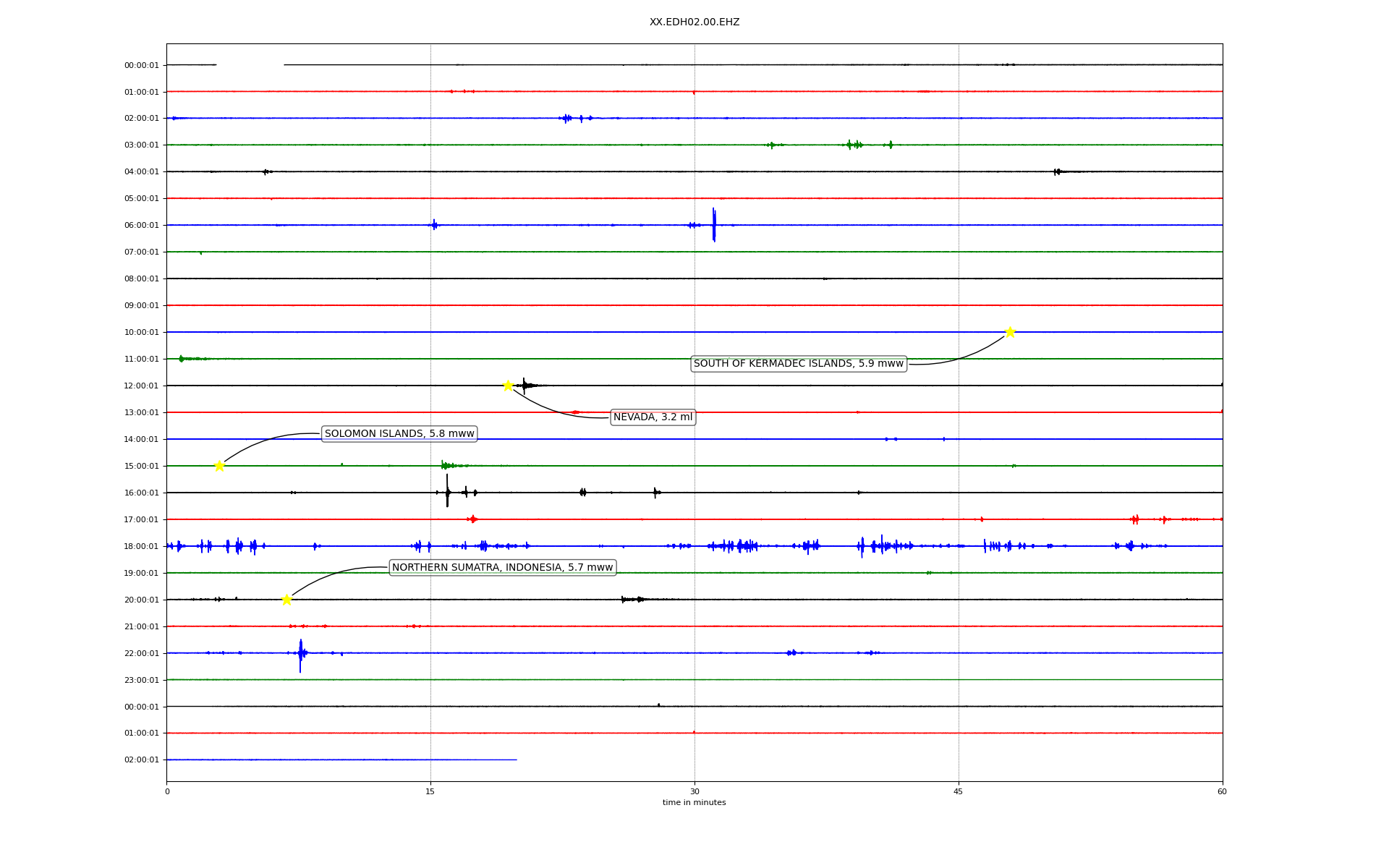Click the Northern Sumatra event star marker
Image resolution: width=1389 pixels, height=868 pixels.
[x=286, y=600]
